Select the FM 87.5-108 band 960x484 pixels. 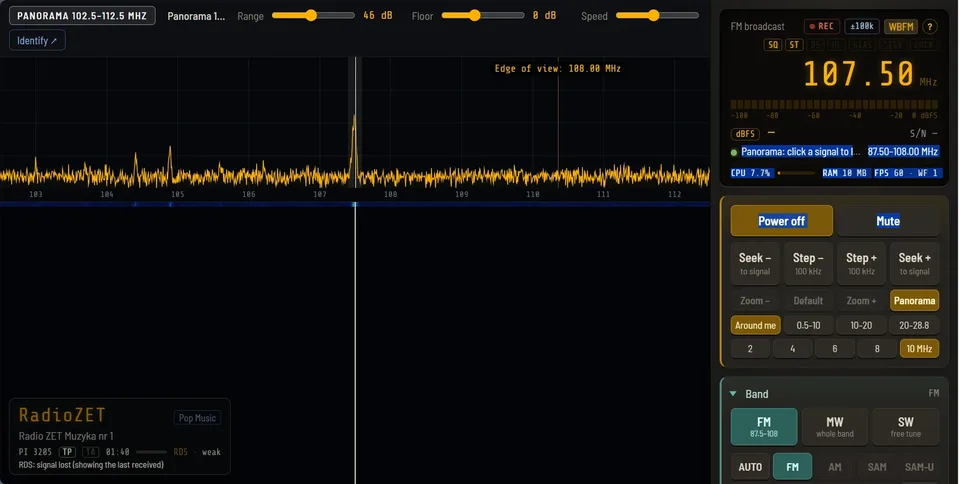coord(763,426)
